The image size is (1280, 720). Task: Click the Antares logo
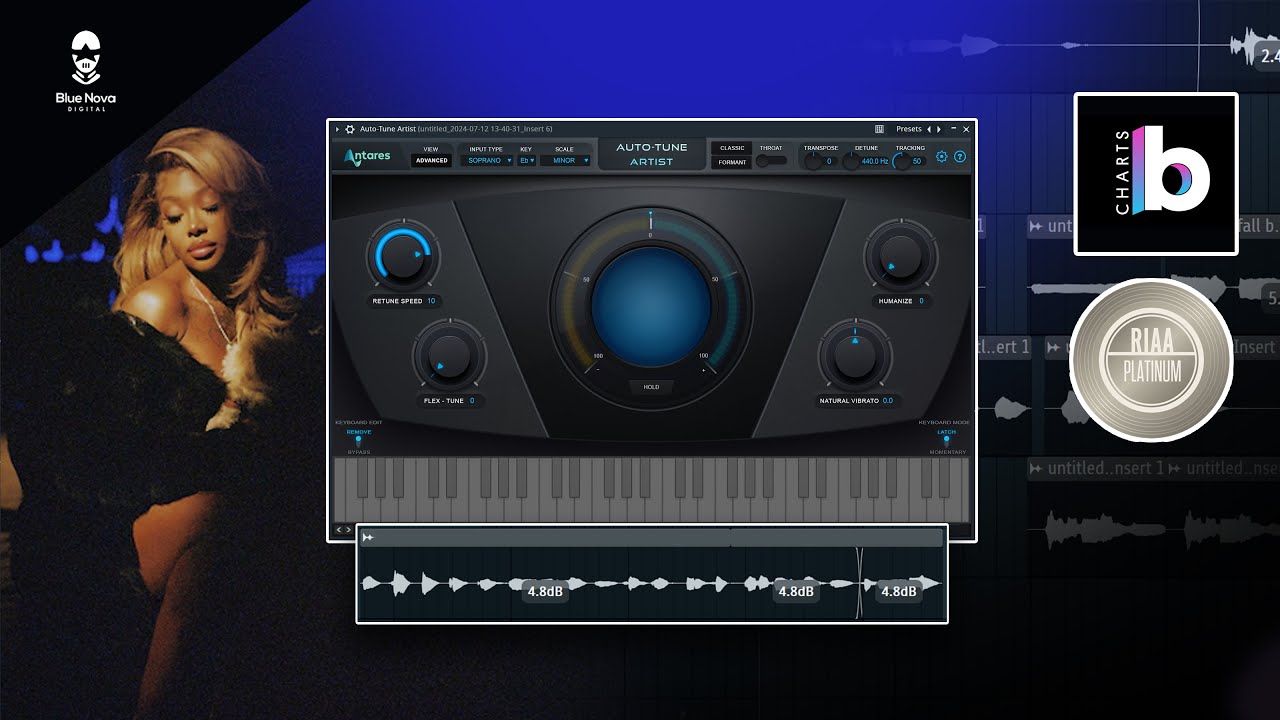[x=368, y=157]
